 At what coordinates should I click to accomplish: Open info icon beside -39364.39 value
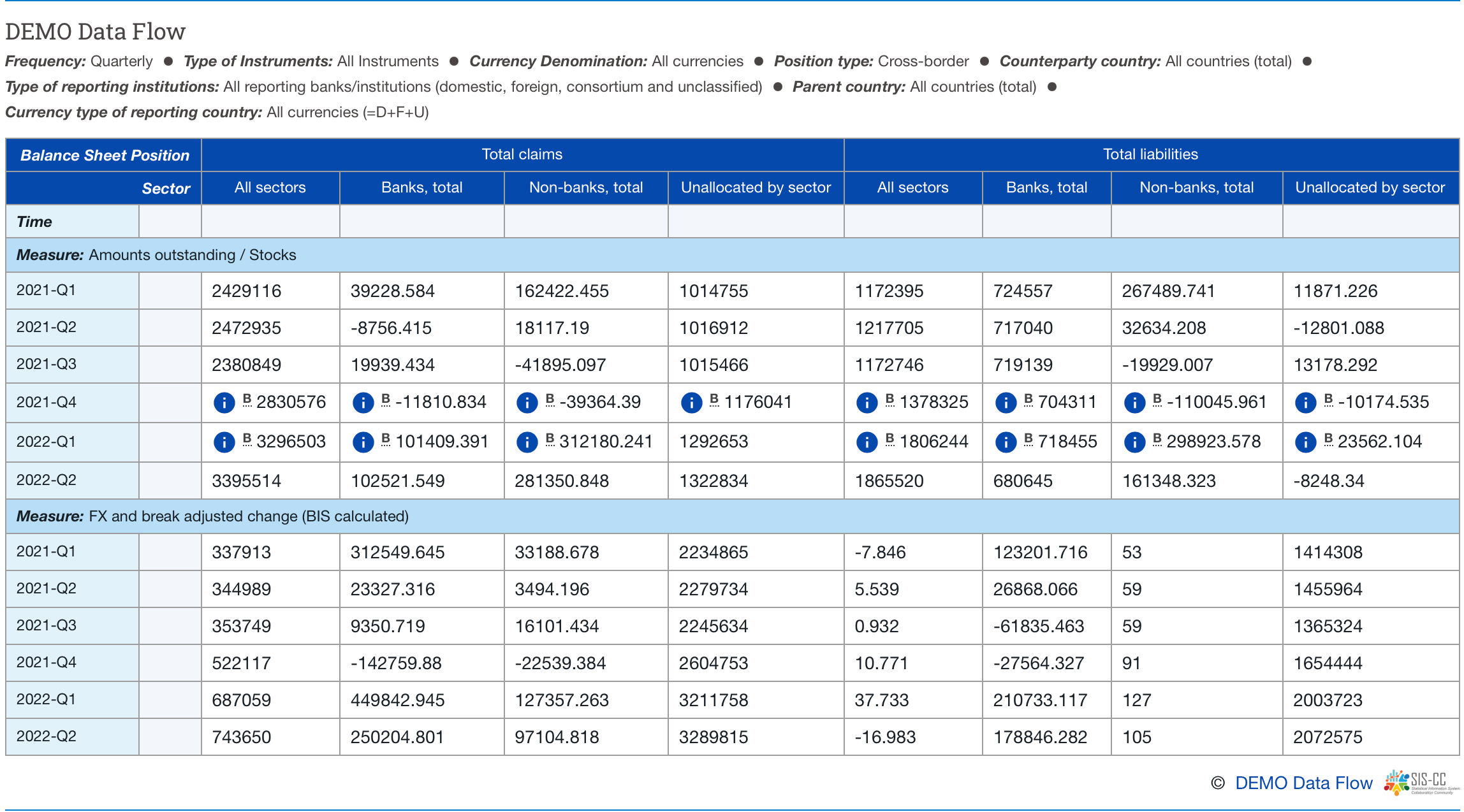coord(527,403)
